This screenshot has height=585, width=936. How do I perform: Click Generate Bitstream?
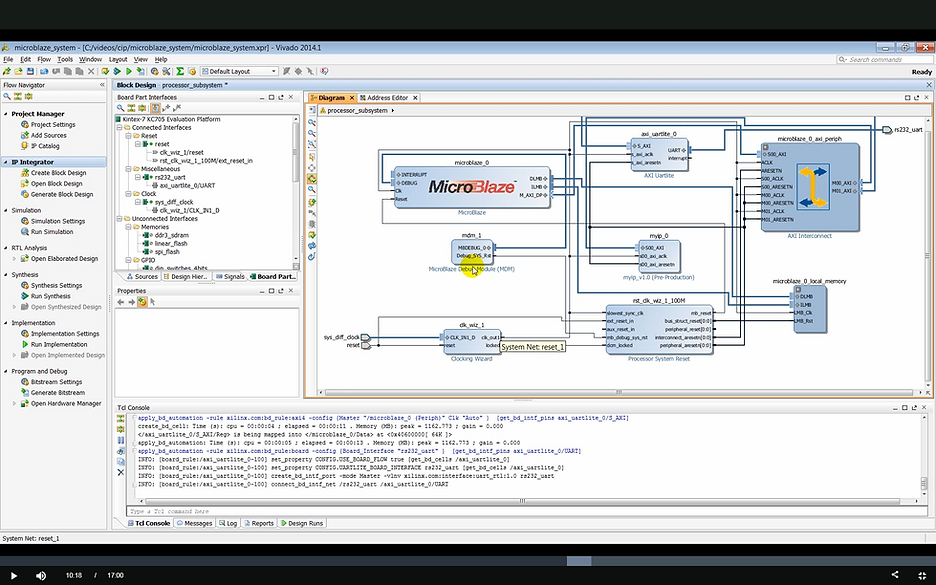click(57, 393)
